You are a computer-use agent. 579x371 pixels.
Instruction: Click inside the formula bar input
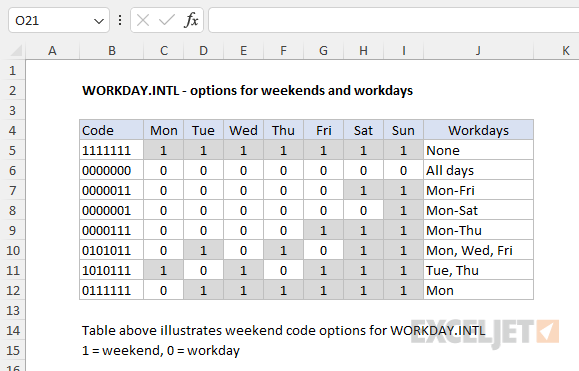394,20
